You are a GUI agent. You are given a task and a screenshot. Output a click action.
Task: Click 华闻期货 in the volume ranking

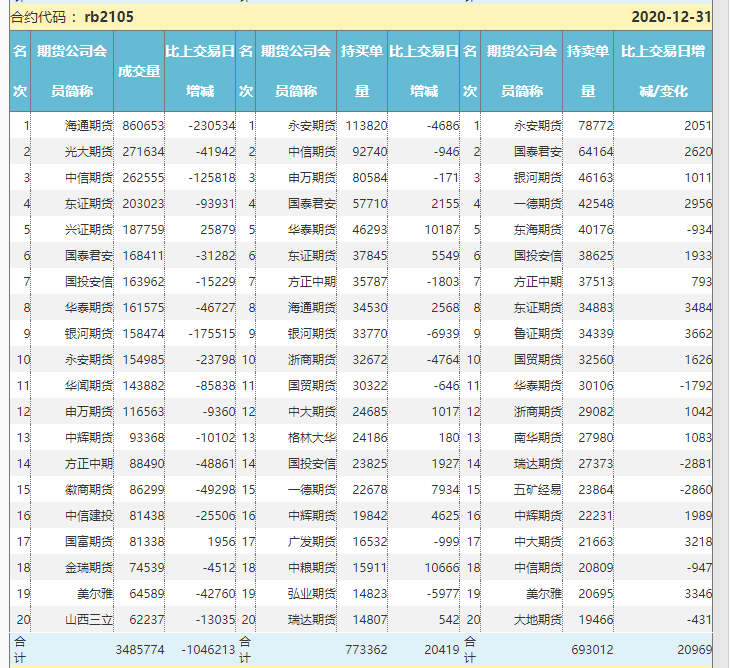89,386
